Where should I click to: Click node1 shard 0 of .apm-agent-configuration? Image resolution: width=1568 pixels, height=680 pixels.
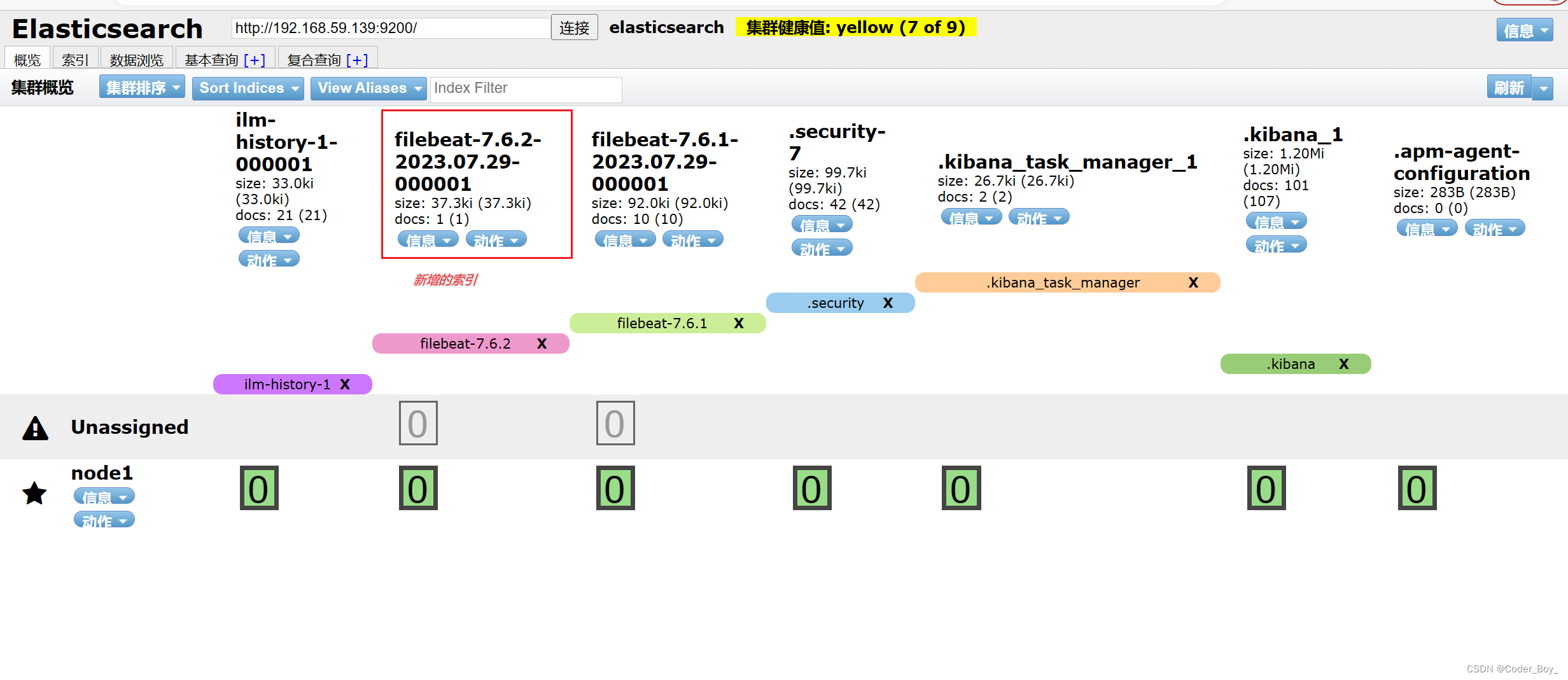[x=1417, y=488]
